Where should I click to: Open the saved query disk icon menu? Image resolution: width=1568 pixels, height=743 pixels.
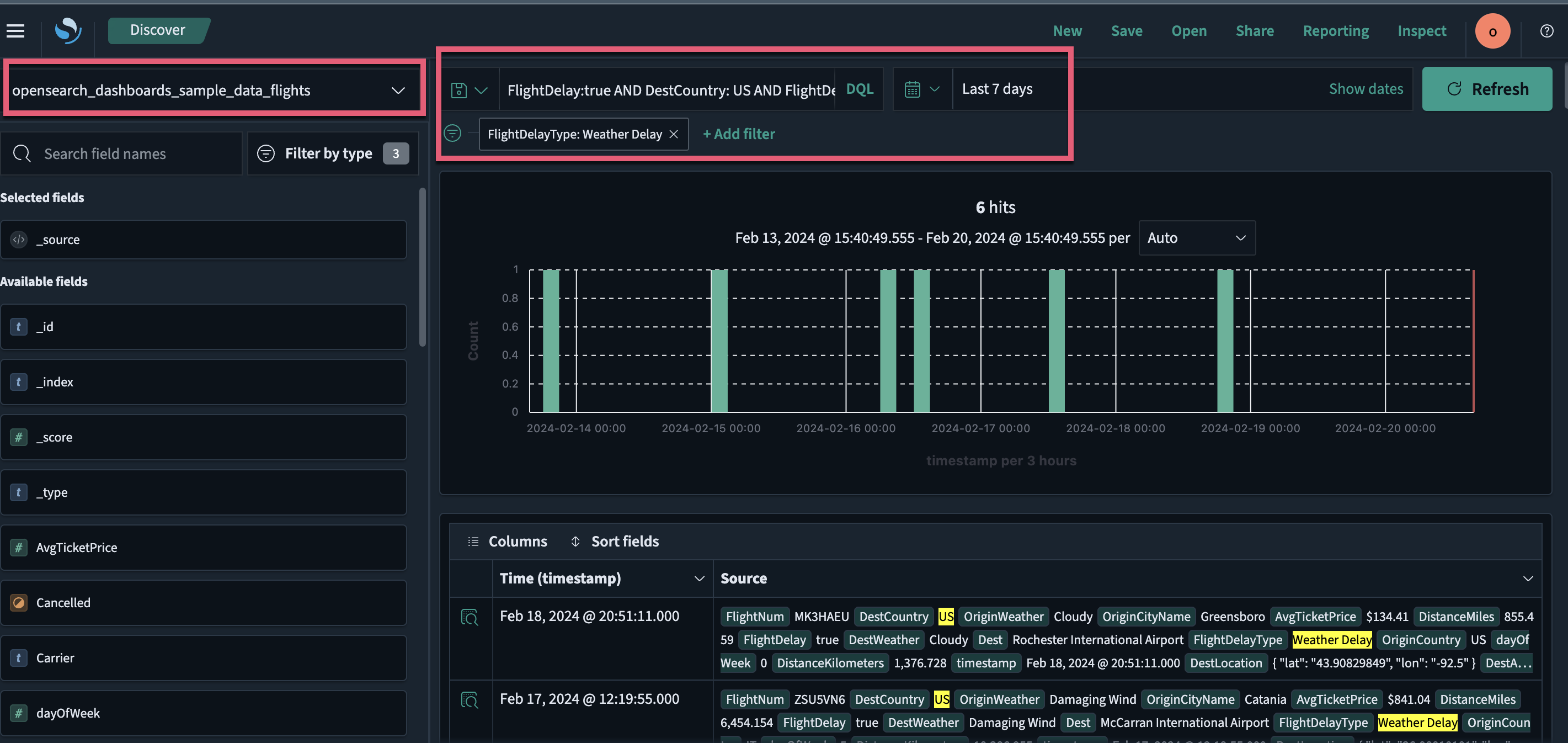point(470,89)
